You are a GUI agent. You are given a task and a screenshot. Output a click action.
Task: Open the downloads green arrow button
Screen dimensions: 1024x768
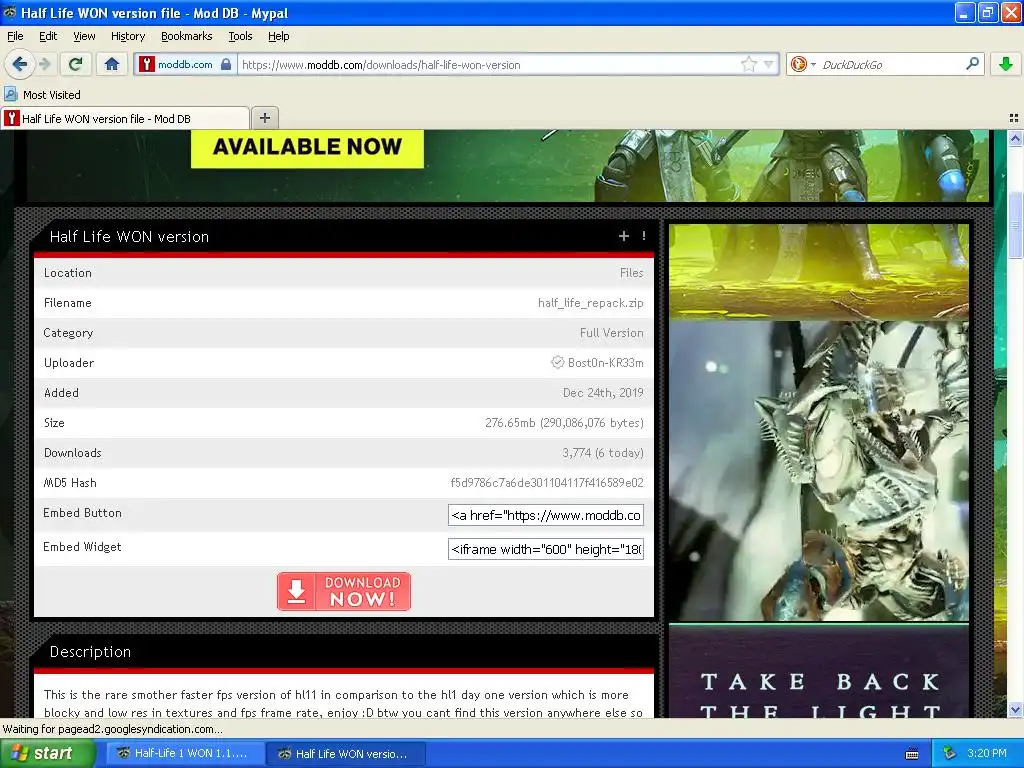(1006, 64)
